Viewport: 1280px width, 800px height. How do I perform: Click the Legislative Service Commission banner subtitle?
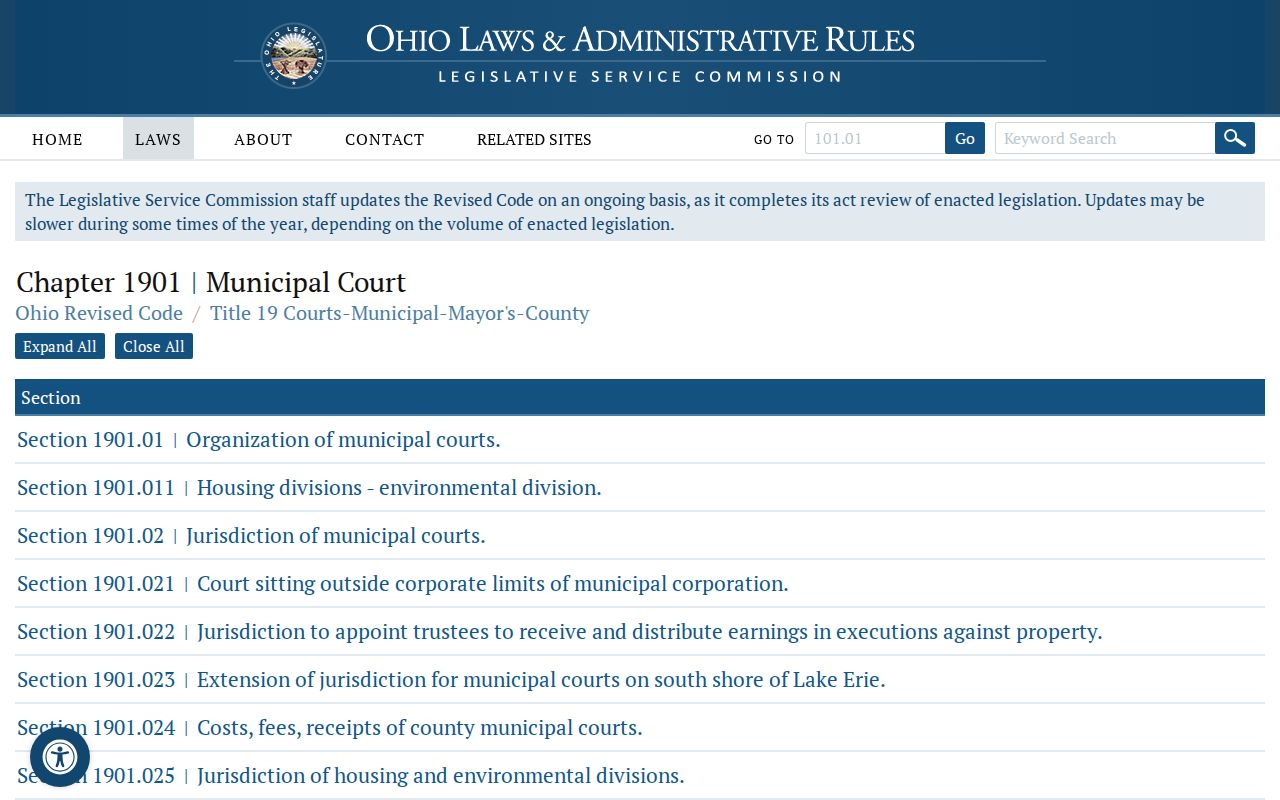[640, 76]
